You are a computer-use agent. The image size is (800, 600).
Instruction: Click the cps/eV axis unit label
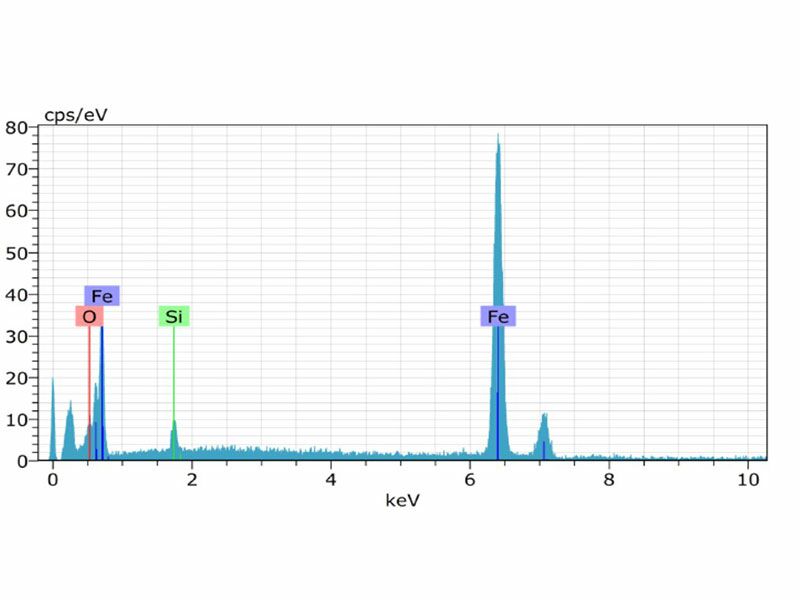pos(76,115)
